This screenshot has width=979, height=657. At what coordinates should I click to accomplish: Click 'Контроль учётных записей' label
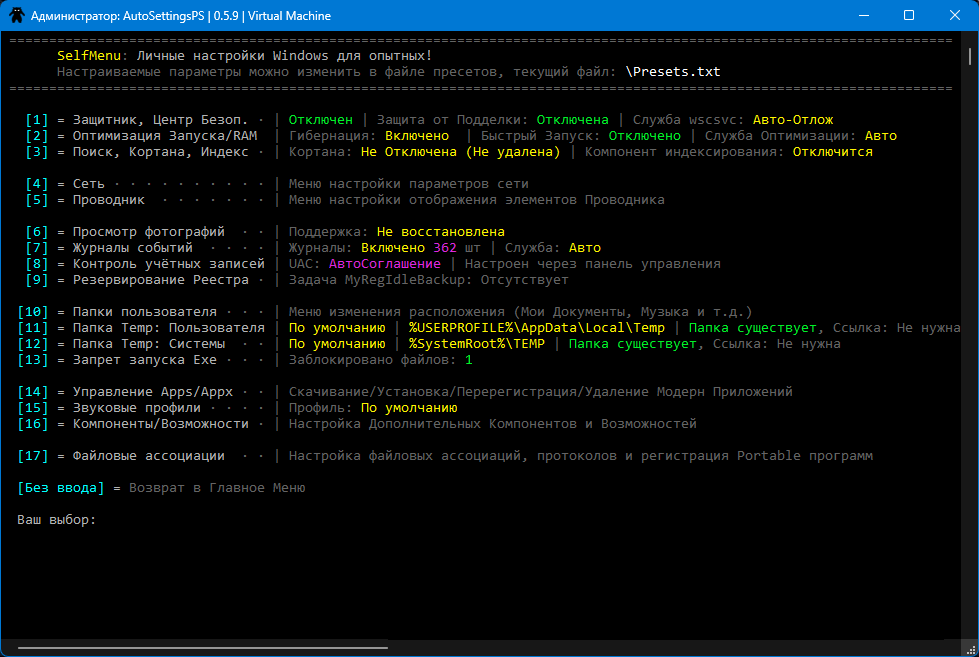(169, 264)
